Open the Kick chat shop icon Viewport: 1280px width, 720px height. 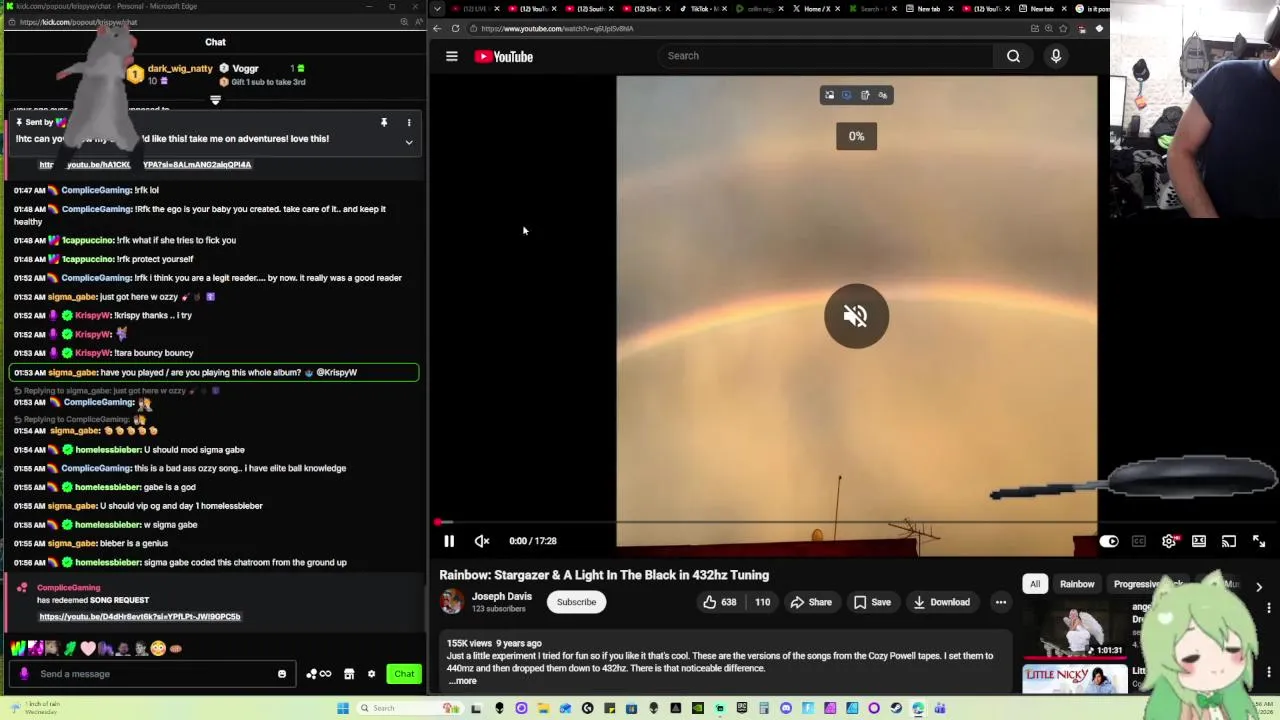point(349,674)
